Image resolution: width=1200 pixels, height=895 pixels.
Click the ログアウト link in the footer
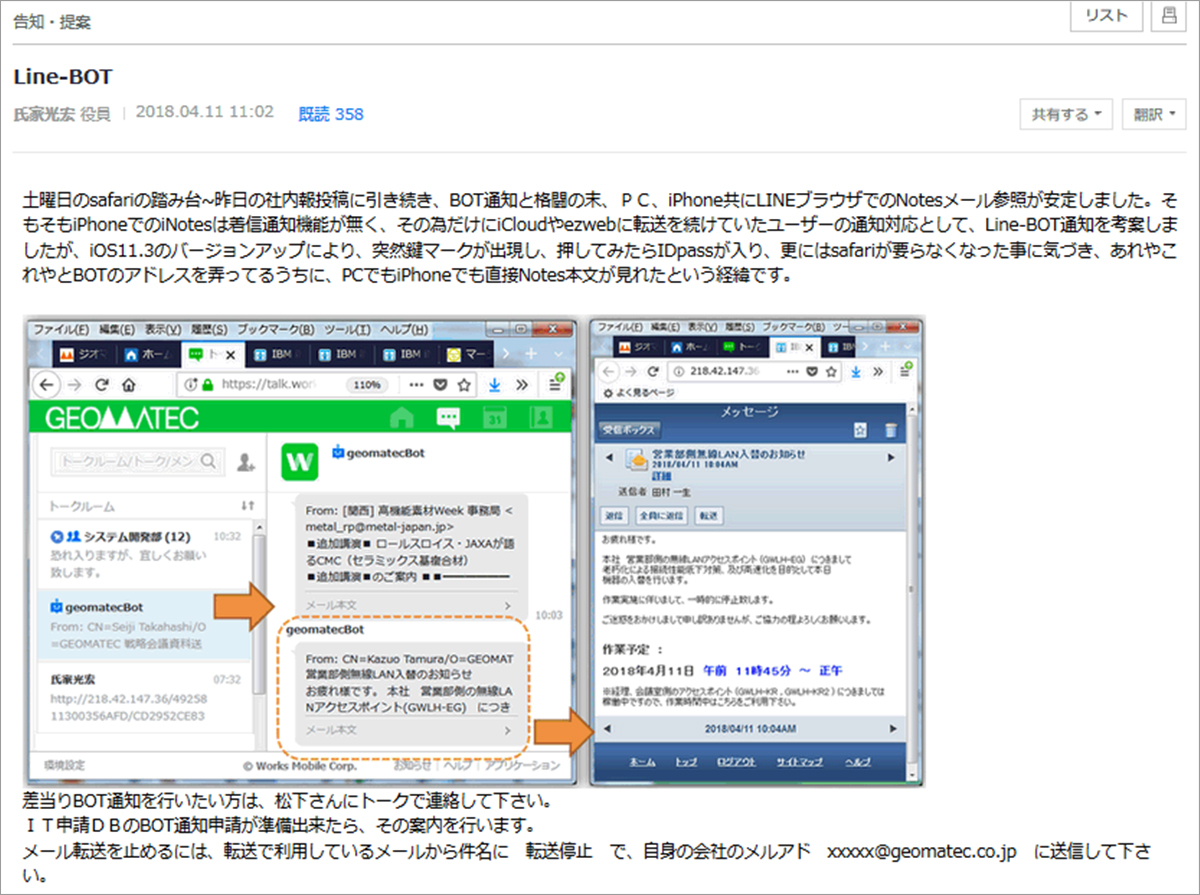[x=738, y=762]
